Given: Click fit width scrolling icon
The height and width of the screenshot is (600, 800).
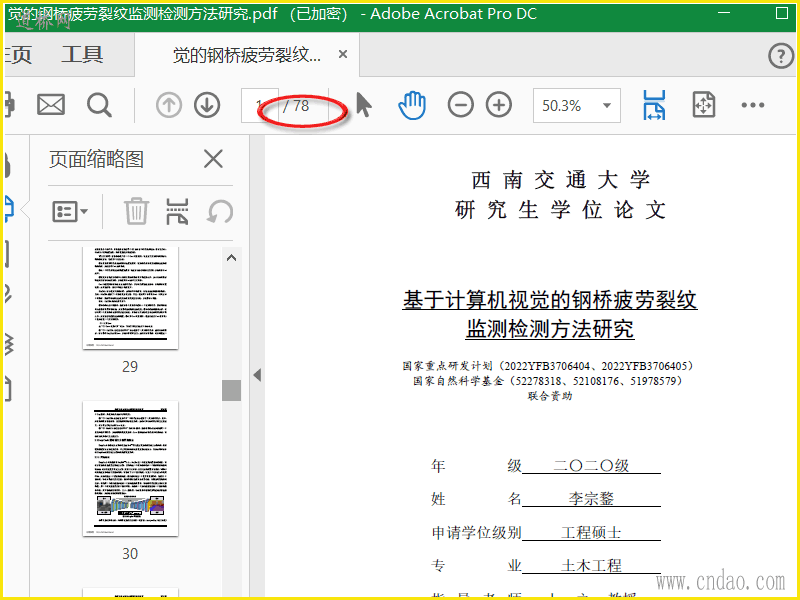Looking at the screenshot, I should 654,105.
